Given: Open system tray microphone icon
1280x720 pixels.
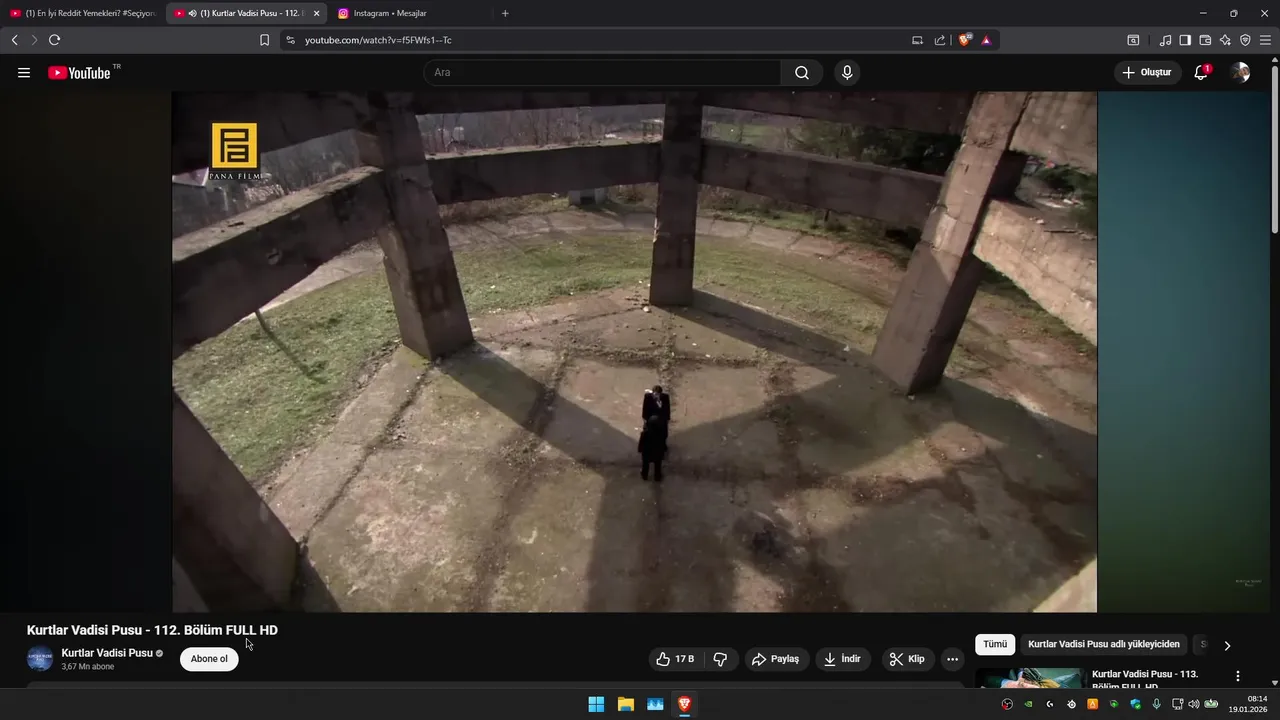Looking at the screenshot, I should (1156, 704).
